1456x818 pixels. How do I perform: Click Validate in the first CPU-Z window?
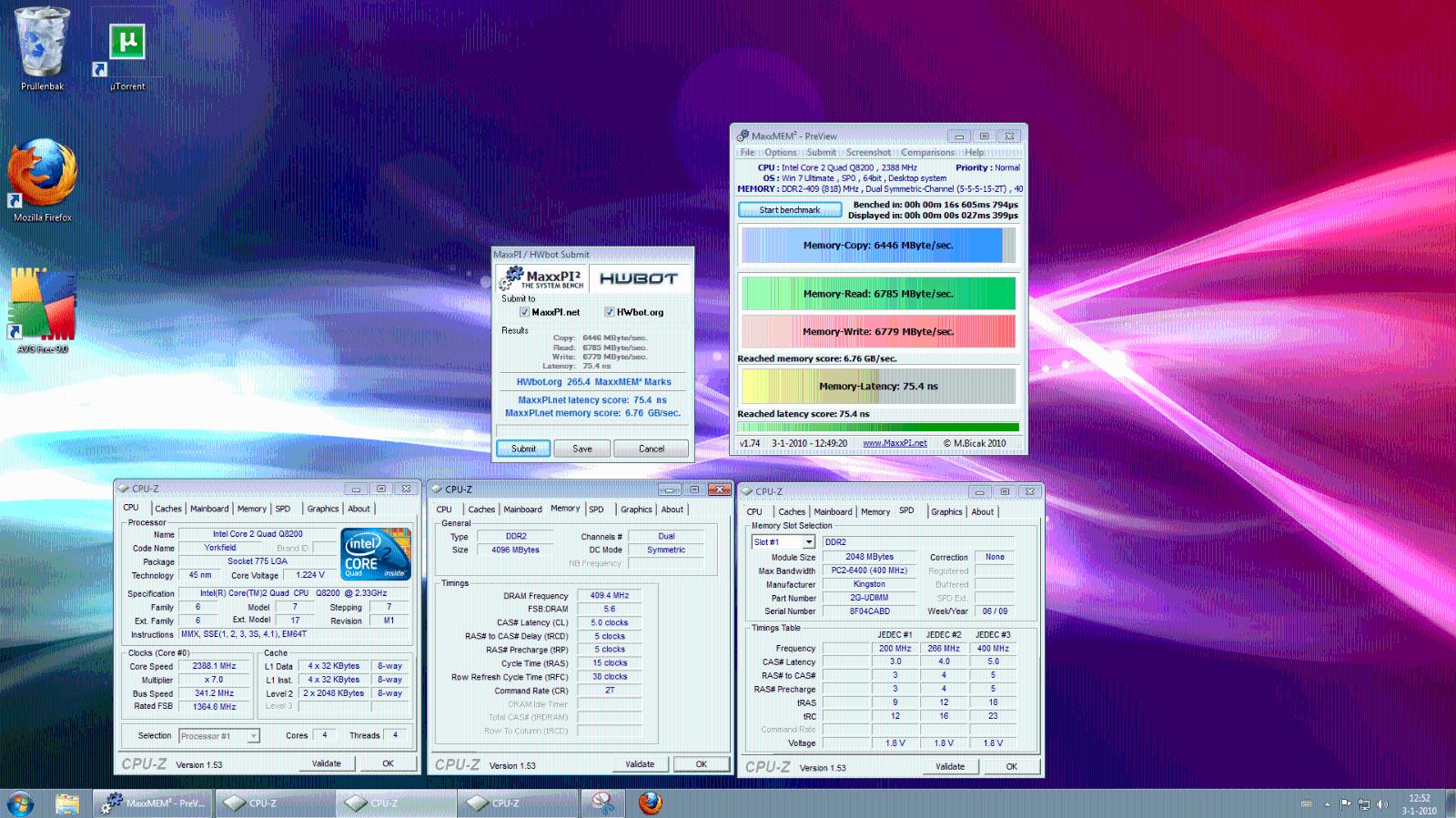pyautogui.click(x=327, y=763)
